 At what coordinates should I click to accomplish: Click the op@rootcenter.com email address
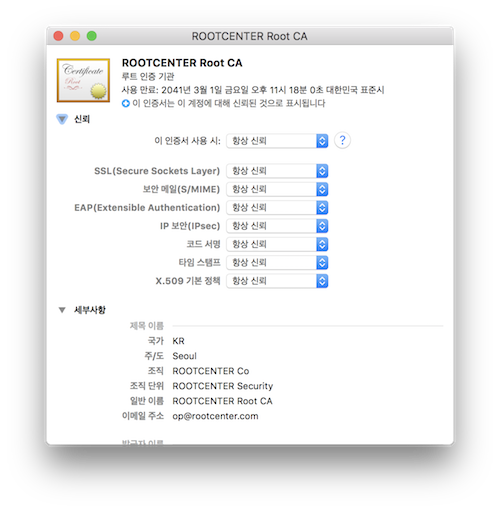[x=215, y=416]
